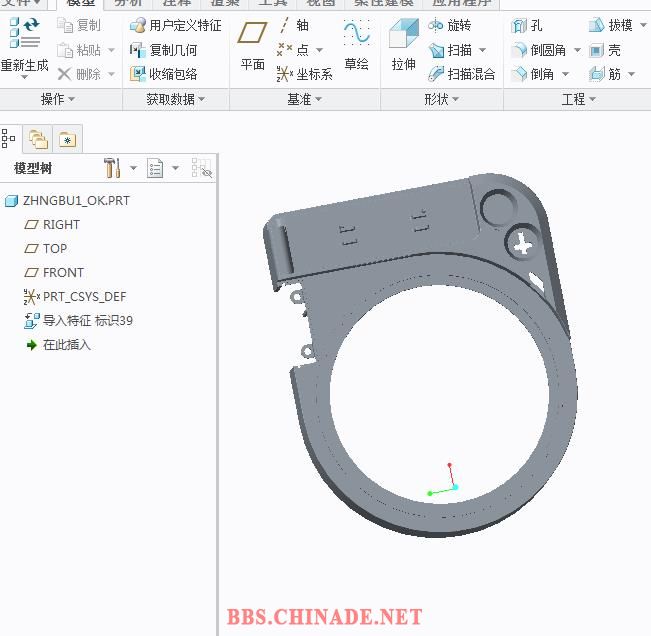The image size is (651, 636).
Task: Click the Copy (复制) icon
Action: click(65, 25)
